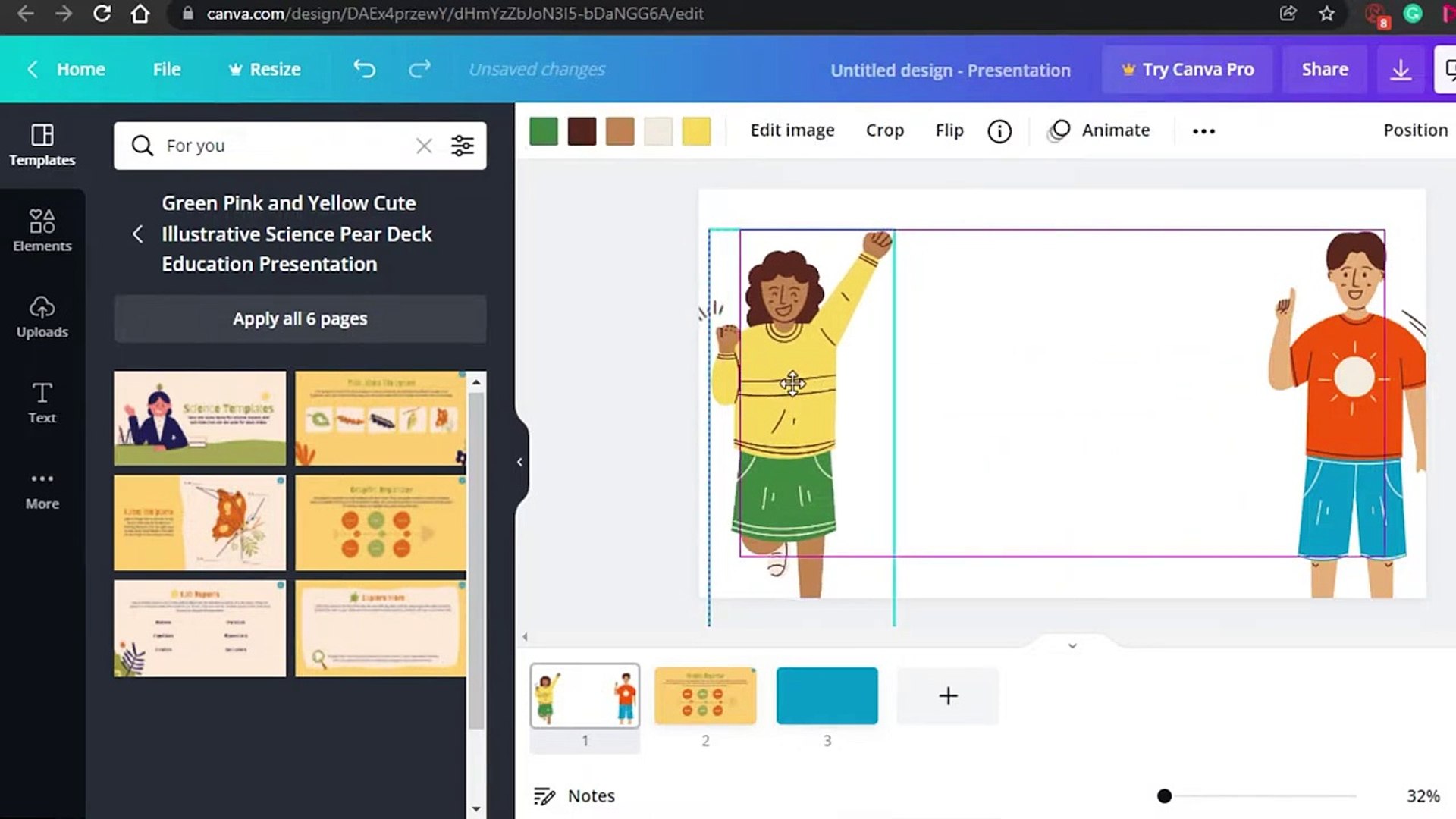Open search filter settings
1456x819 pixels.
tap(463, 146)
